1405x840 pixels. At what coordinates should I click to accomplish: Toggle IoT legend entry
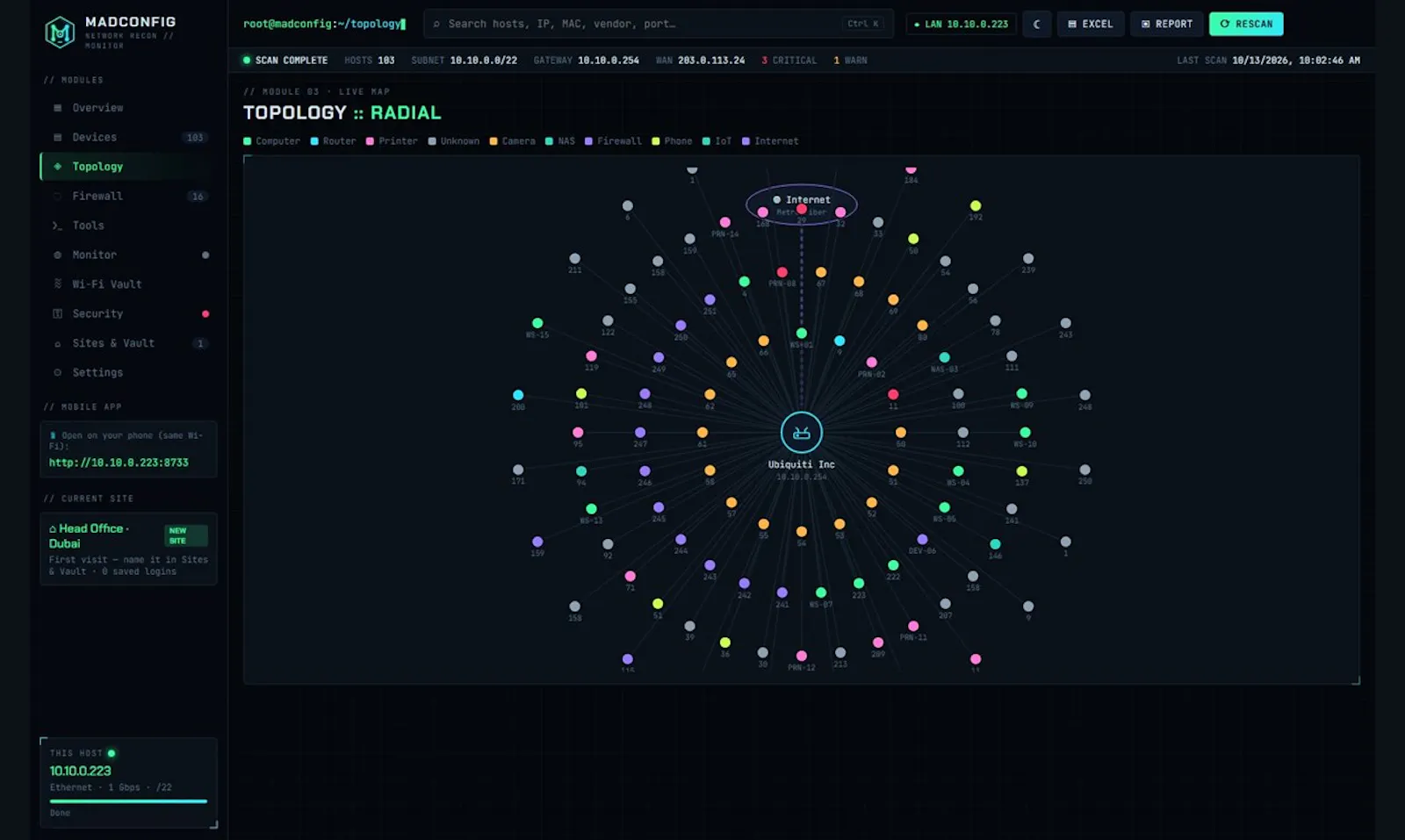click(717, 141)
